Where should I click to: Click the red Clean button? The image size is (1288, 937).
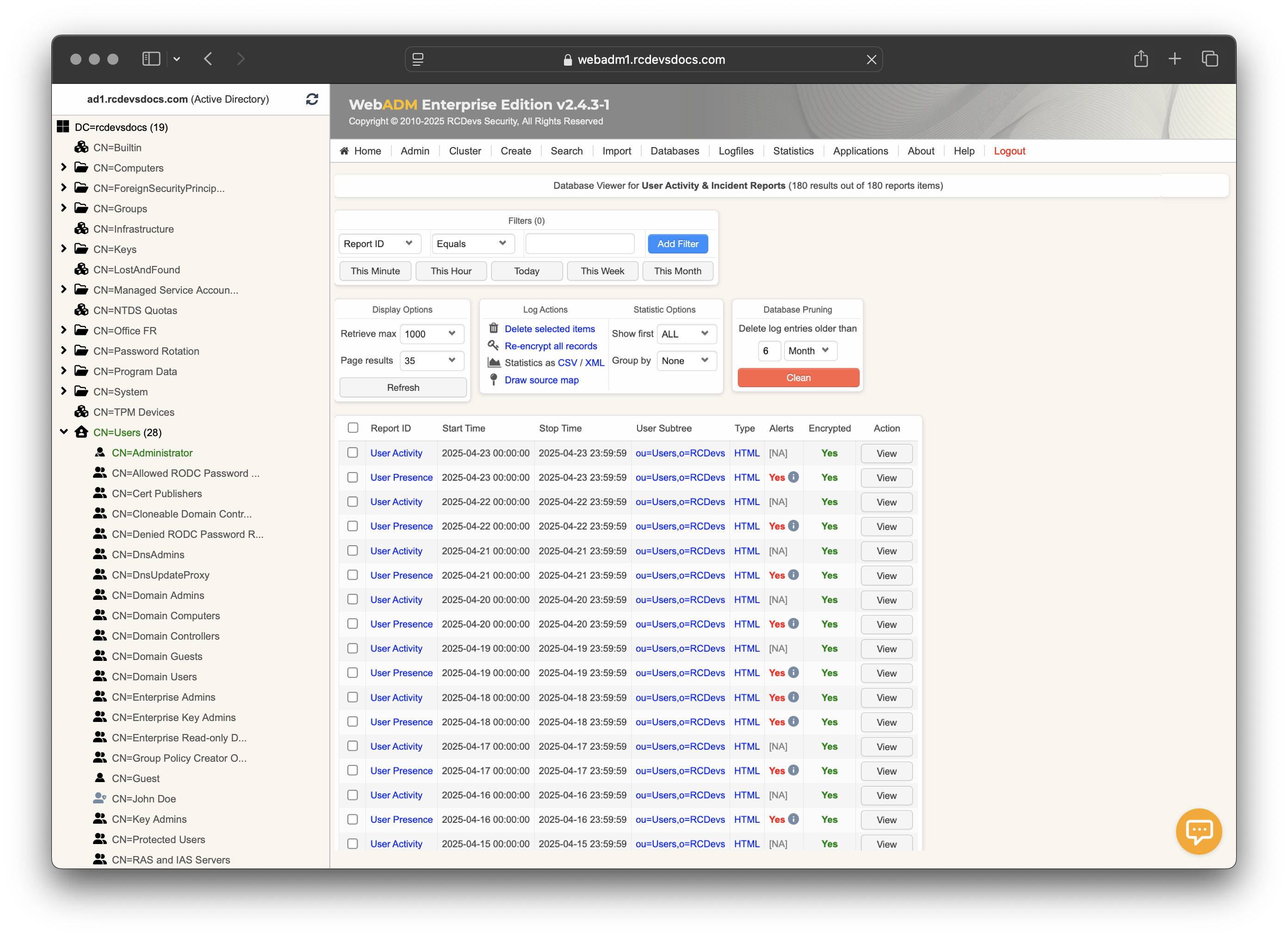coord(798,378)
